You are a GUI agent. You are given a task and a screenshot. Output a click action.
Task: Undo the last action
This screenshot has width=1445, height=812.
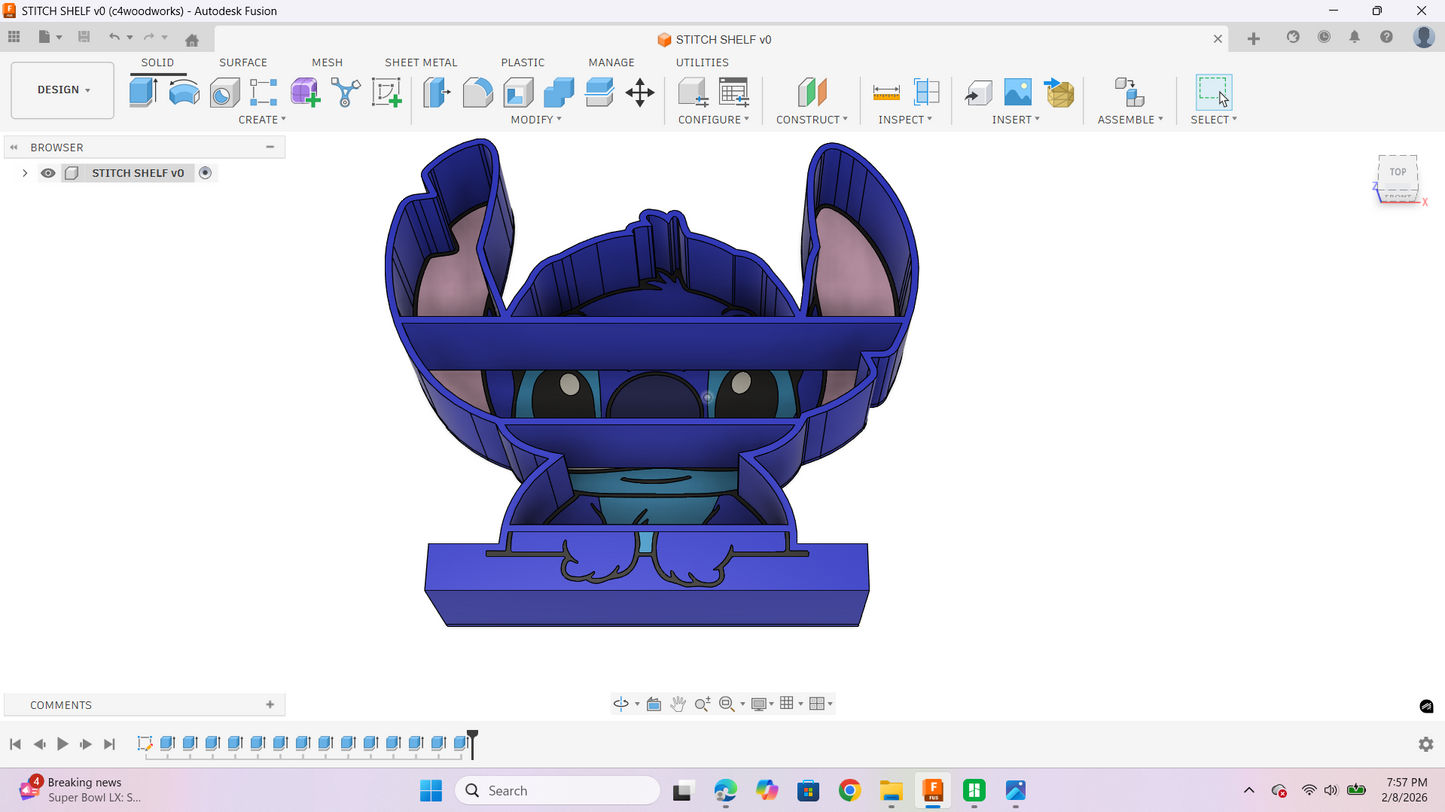(115, 37)
